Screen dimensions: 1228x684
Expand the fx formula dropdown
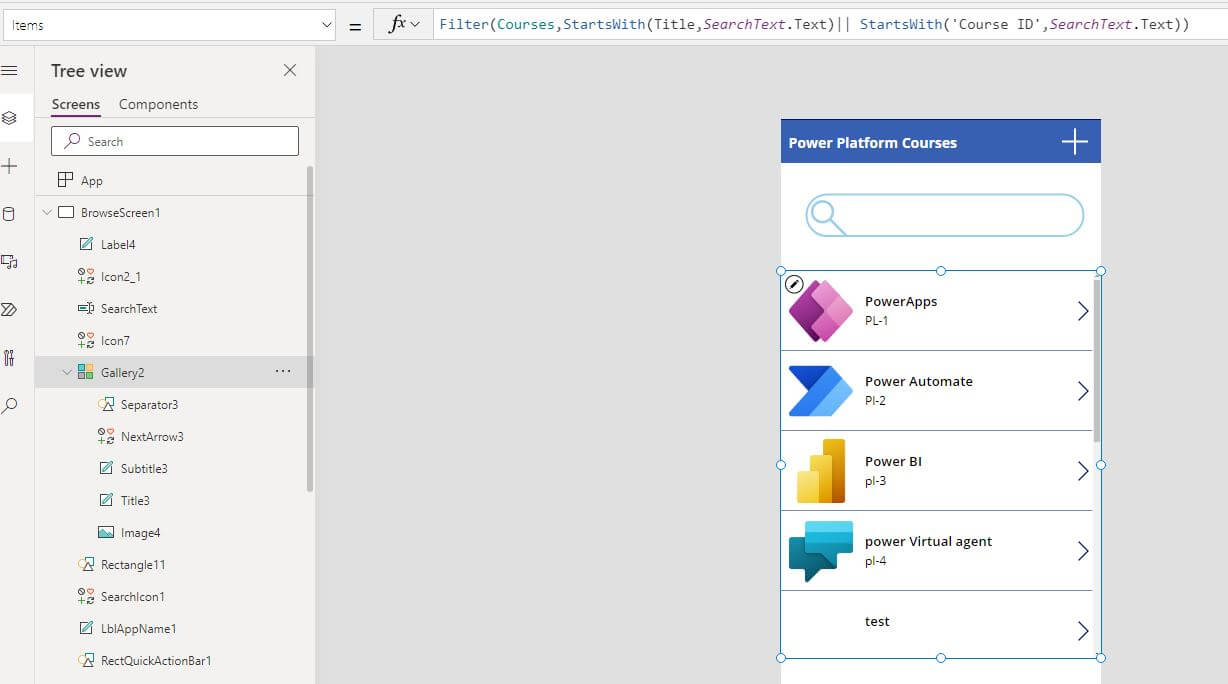404,25
